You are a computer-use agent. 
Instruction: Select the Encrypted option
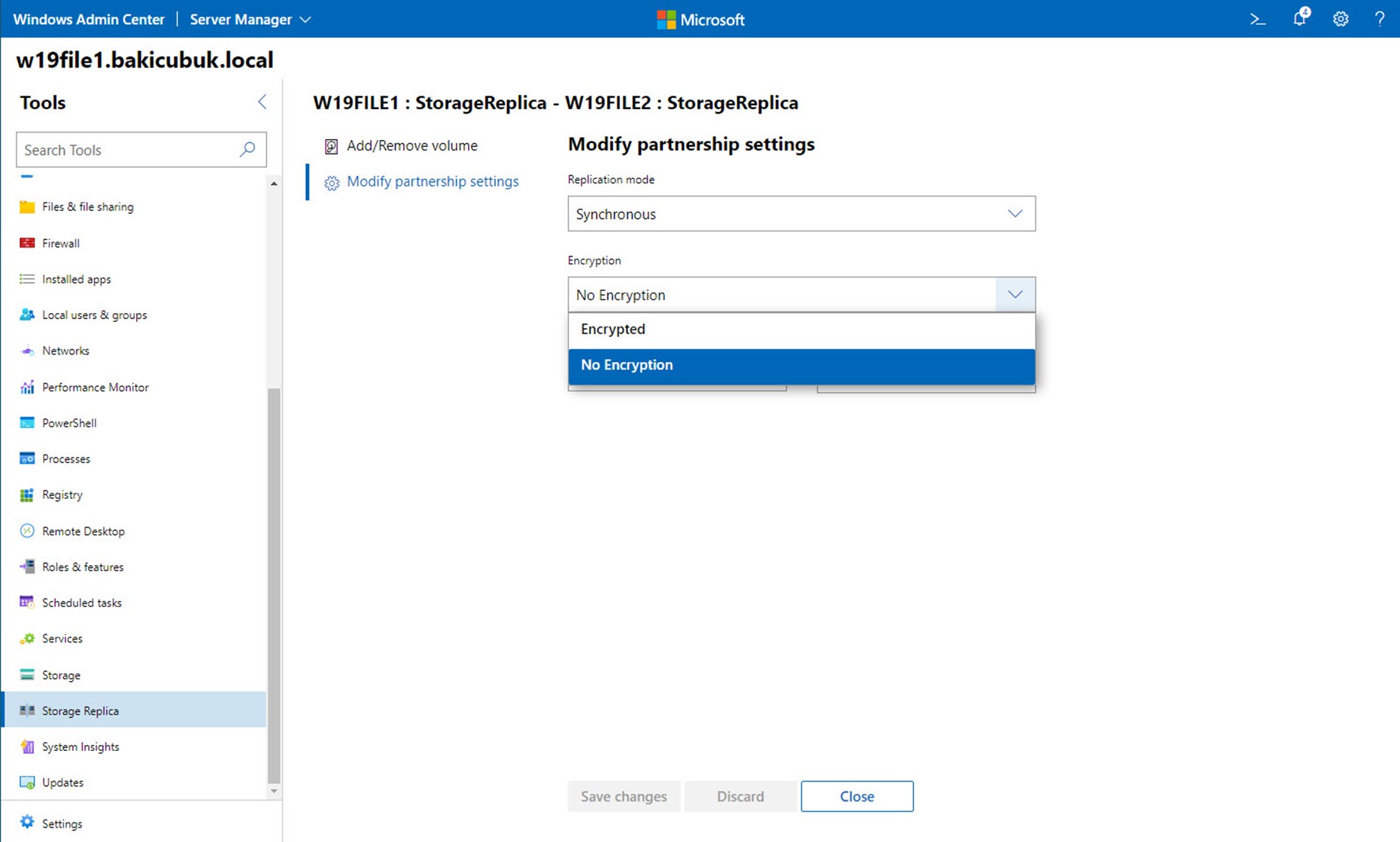tap(801, 330)
